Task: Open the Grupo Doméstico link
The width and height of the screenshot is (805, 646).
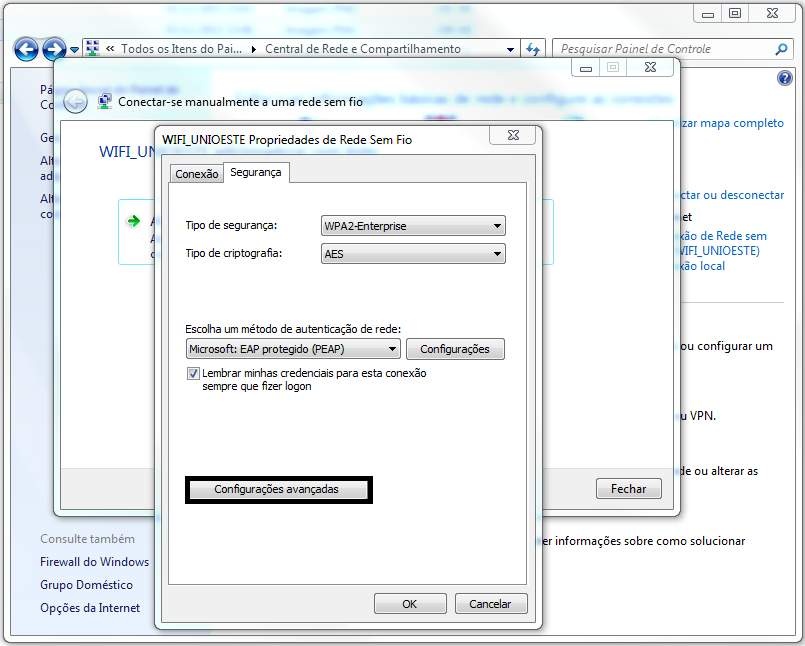Action: [x=86, y=585]
